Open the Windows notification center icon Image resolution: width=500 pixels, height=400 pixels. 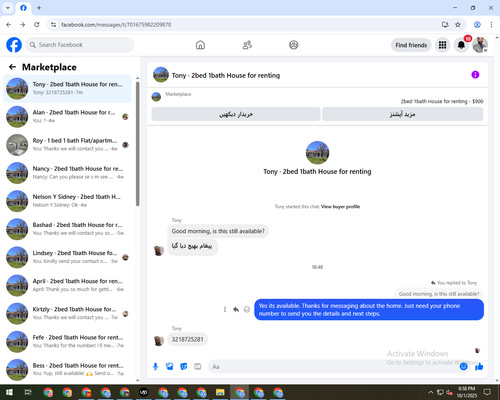487,392
